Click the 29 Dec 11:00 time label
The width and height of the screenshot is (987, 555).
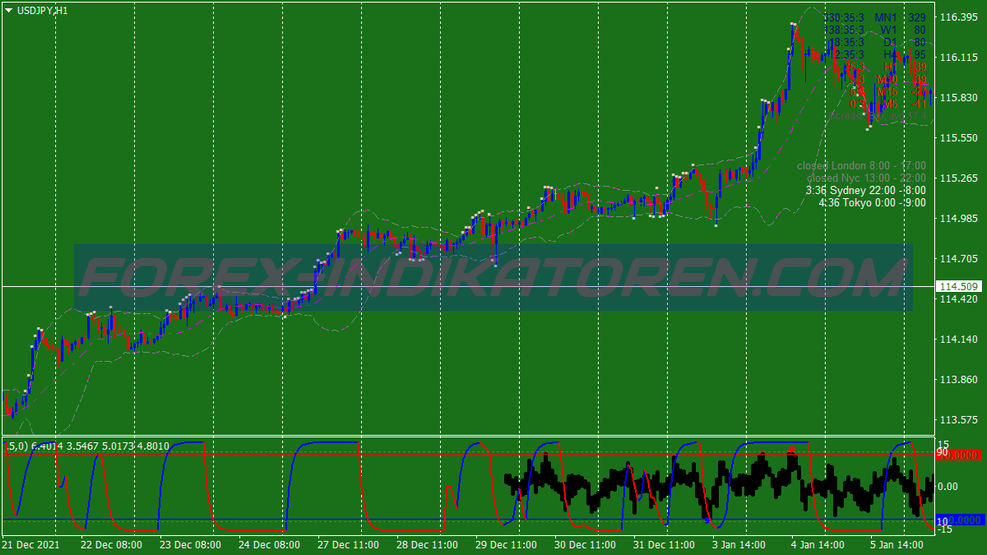coord(506,545)
